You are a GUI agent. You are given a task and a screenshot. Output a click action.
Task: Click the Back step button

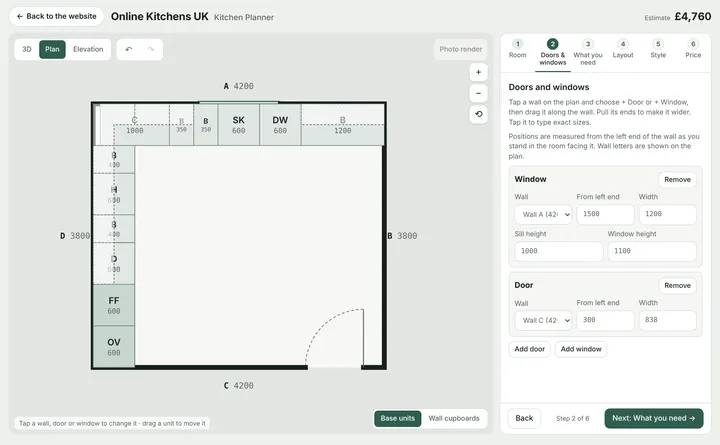coord(524,418)
